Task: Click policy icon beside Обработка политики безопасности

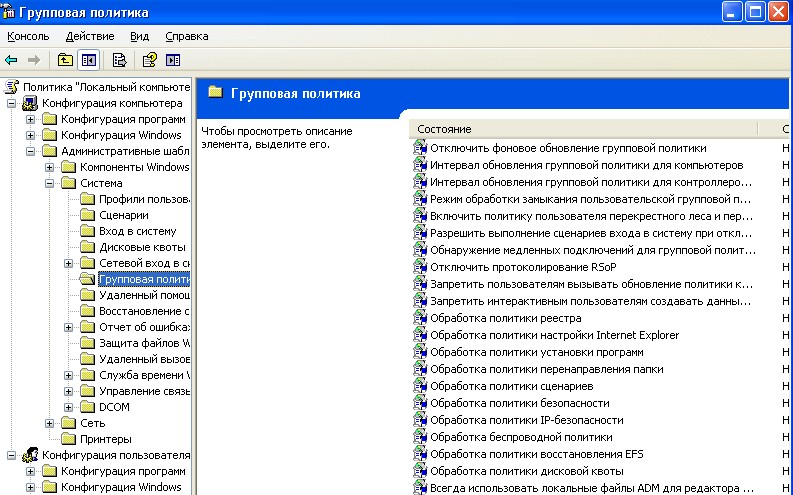Action: (x=420, y=403)
